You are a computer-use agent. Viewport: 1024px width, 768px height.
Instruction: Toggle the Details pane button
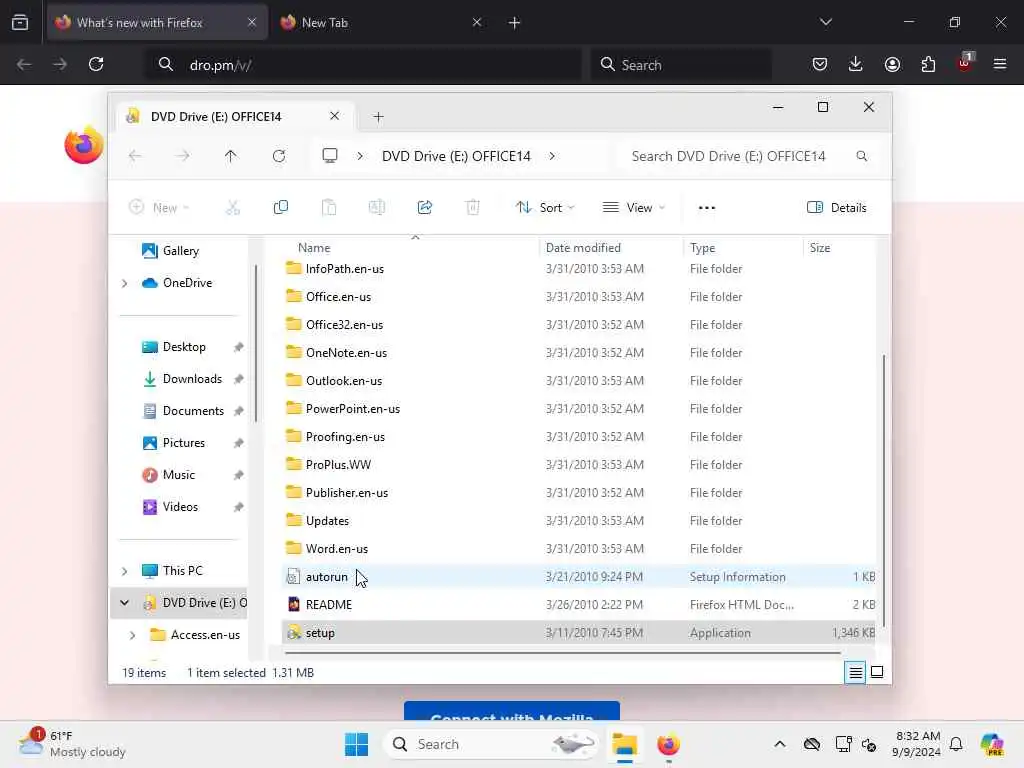[837, 208]
